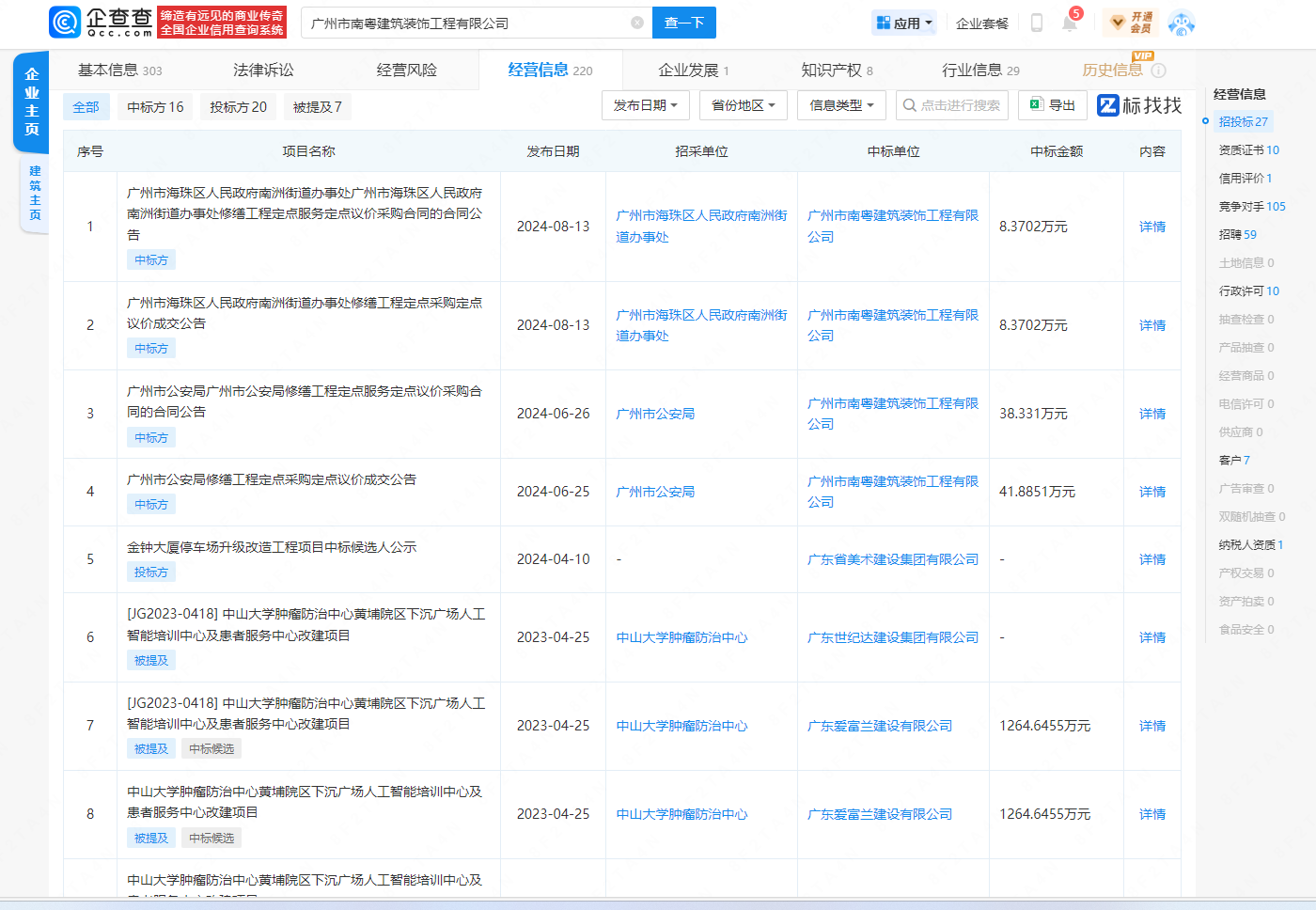Click 广东省美术建设集团有限公司 link
This screenshot has width=1316, height=910.
click(x=893, y=559)
